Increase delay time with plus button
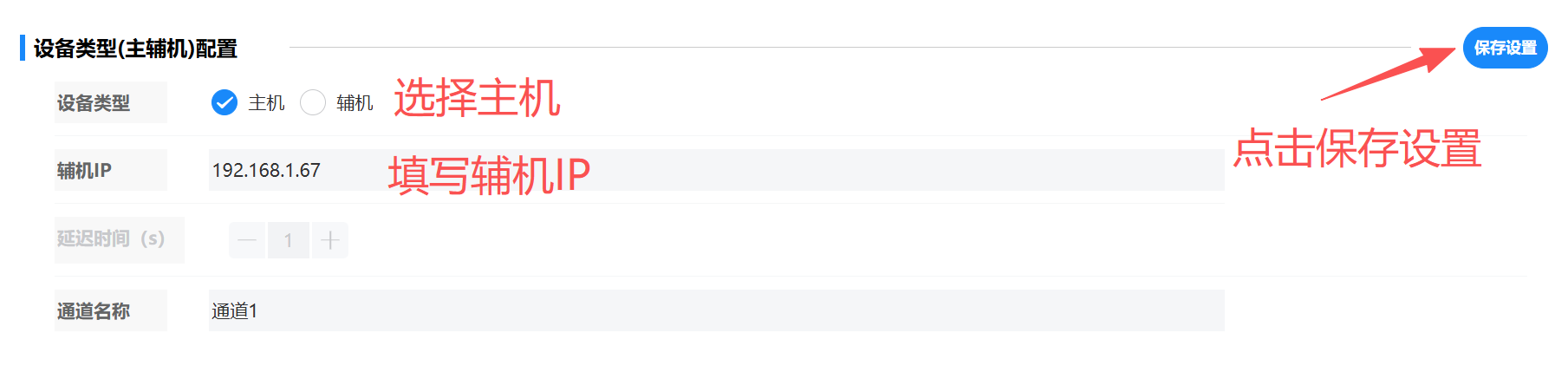The image size is (1568, 372). point(329,240)
